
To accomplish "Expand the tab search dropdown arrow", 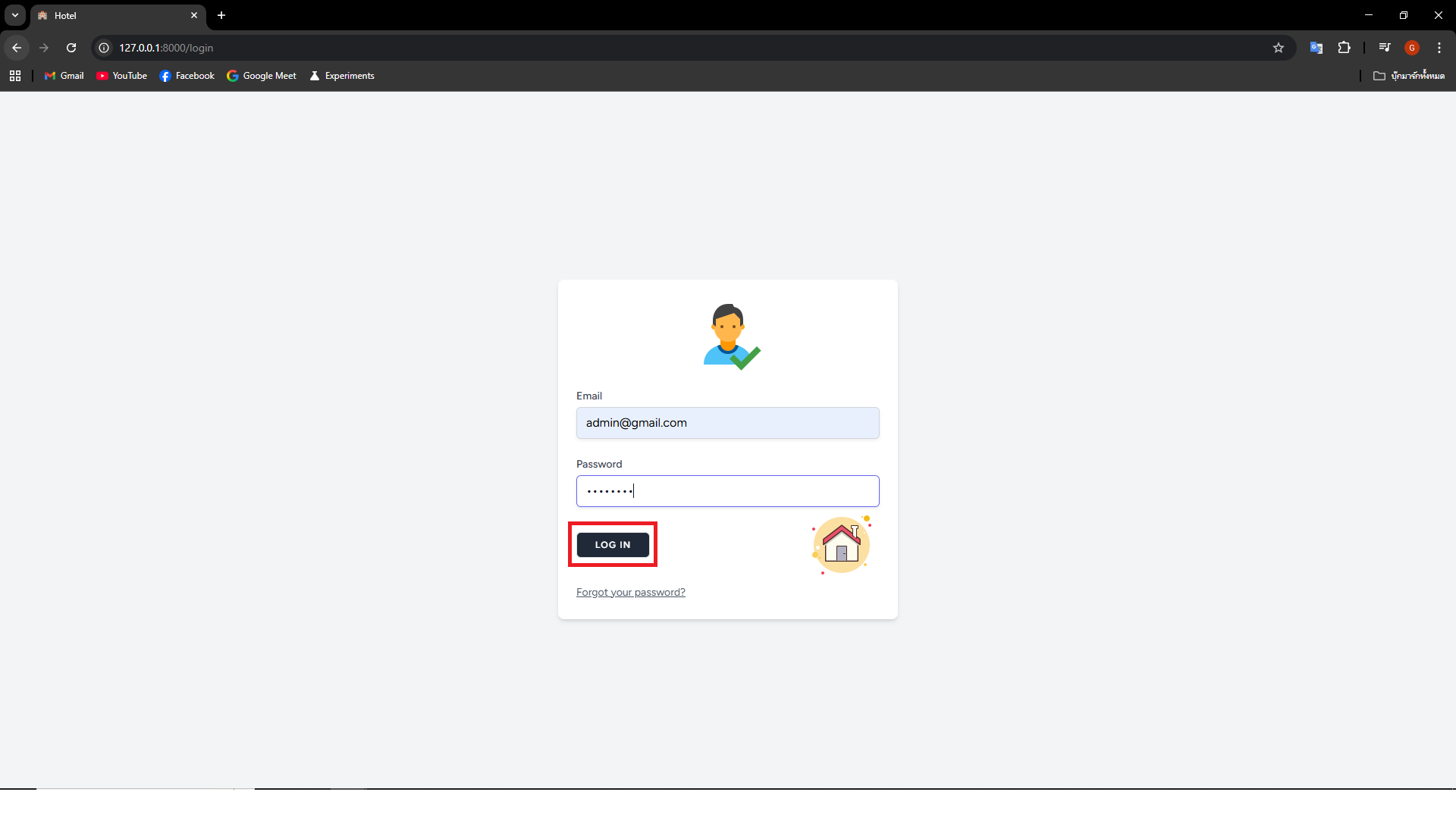I will pyautogui.click(x=15, y=15).
